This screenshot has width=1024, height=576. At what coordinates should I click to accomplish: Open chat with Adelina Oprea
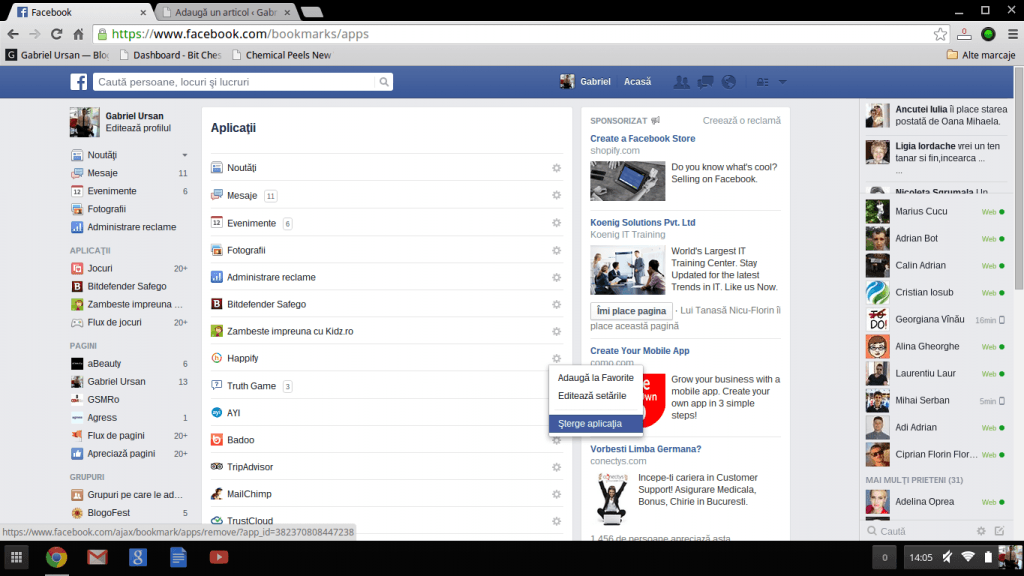tap(935, 502)
